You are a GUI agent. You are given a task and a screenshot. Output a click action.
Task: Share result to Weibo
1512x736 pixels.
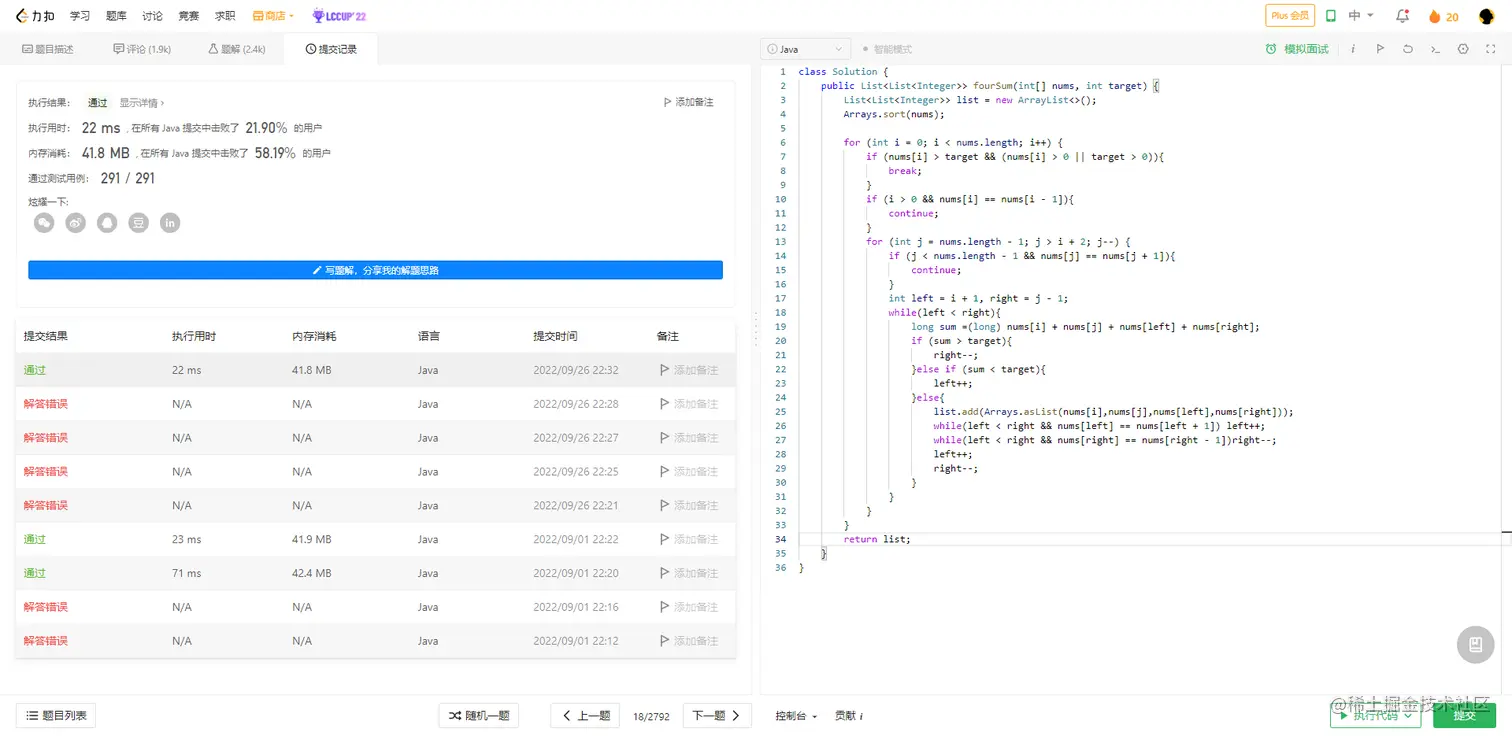click(x=76, y=223)
